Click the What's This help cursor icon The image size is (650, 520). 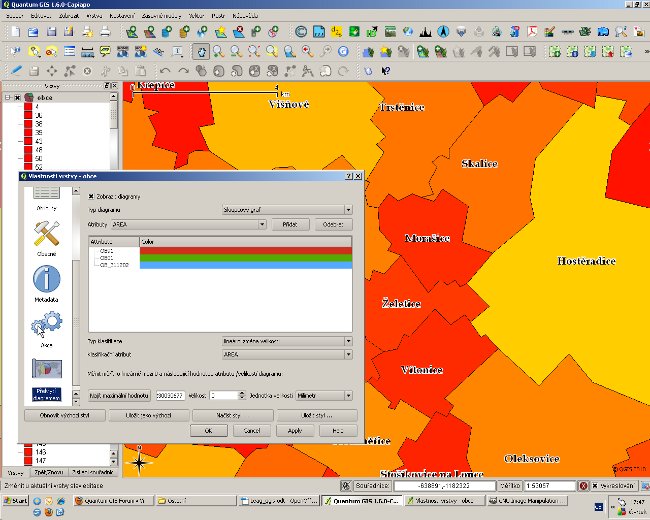tap(385, 71)
